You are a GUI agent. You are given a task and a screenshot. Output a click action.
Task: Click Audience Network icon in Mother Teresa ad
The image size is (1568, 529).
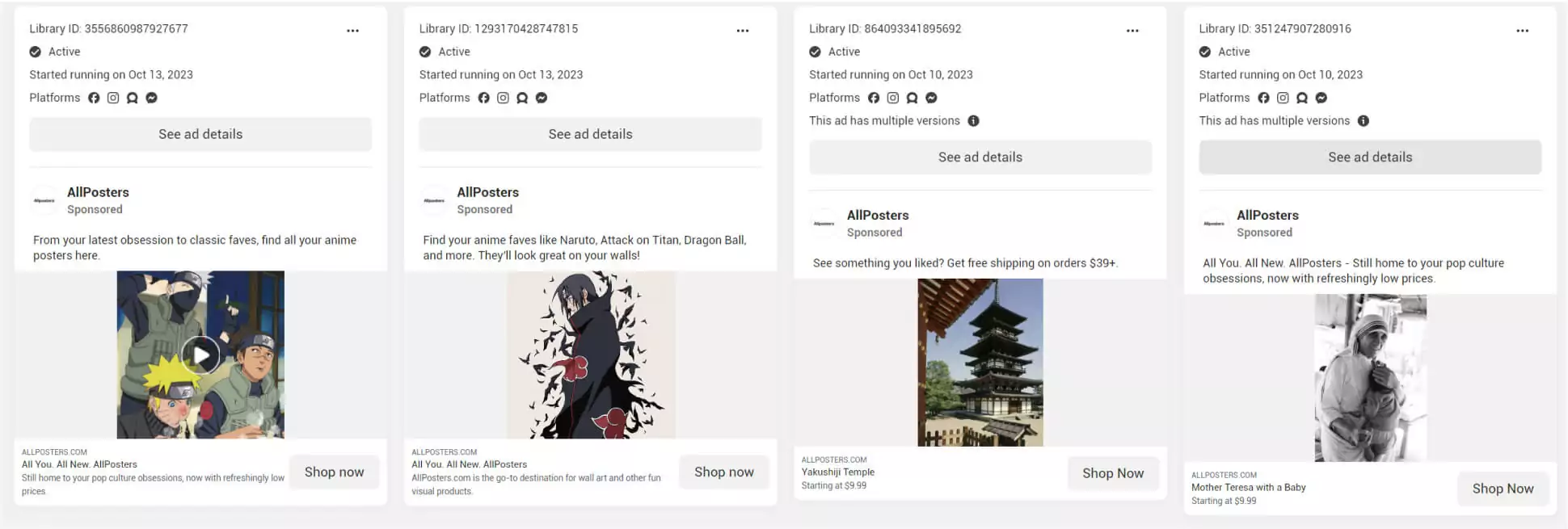pyautogui.click(x=1302, y=98)
